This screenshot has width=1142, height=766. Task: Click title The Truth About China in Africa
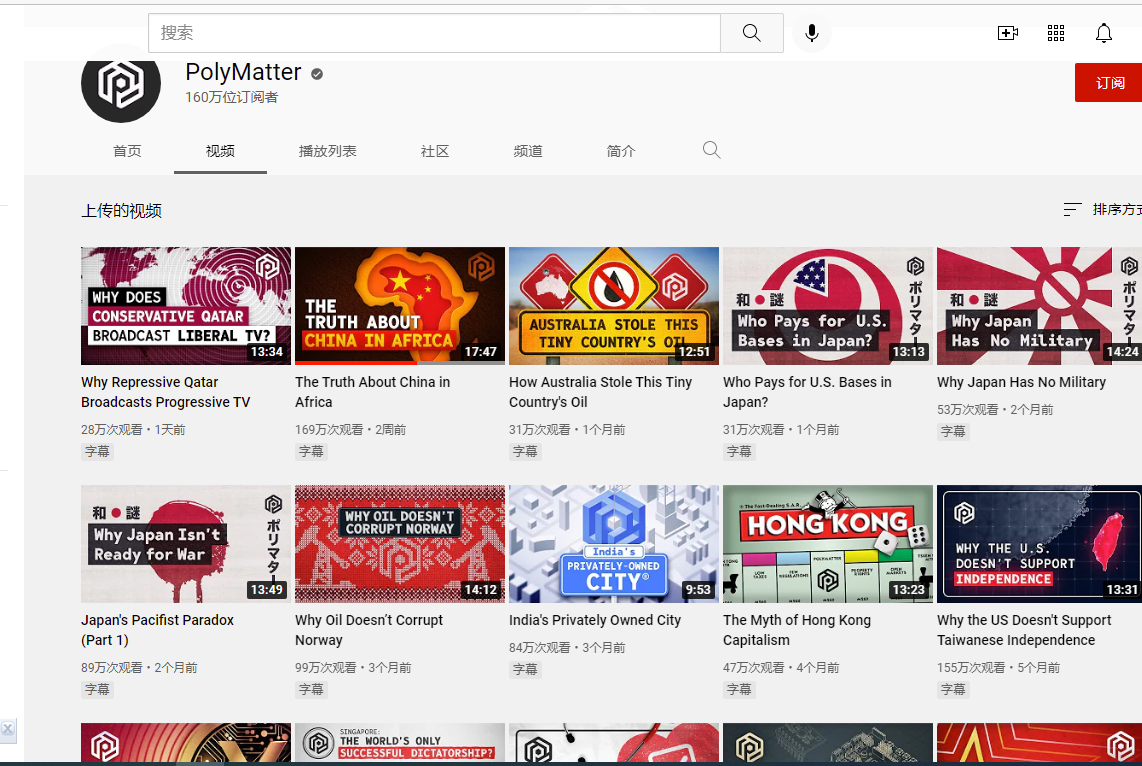[372, 392]
